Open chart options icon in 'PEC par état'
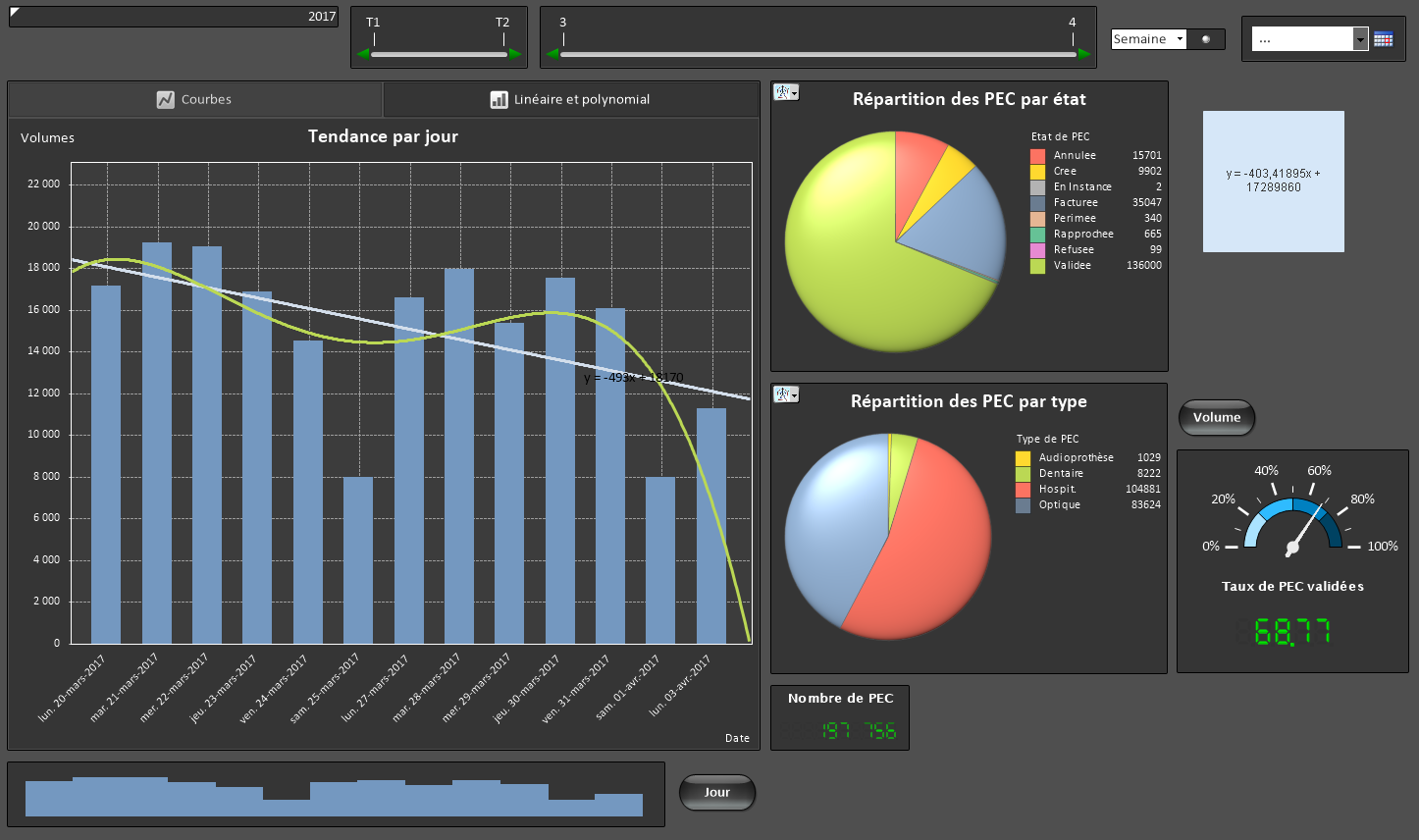The height and width of the screenshot is (840, 1419). tap(786, 92)
